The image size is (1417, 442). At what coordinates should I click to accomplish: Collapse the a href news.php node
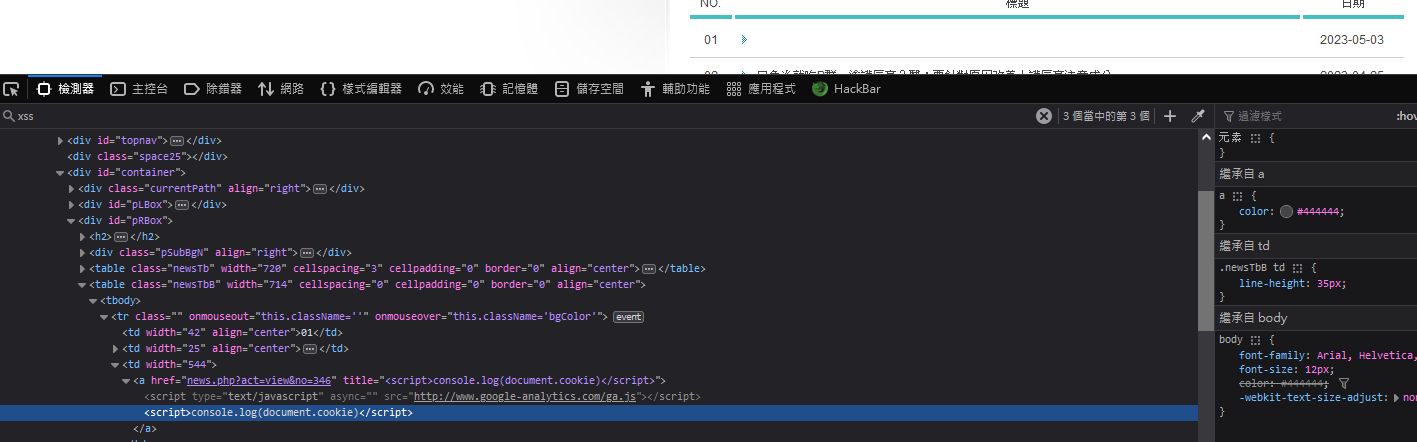click(126, 381)
